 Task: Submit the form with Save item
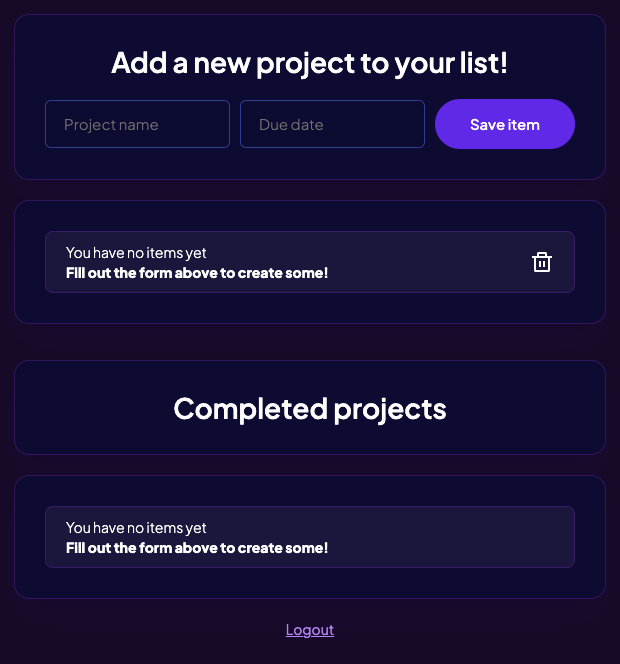click(504, 124)
